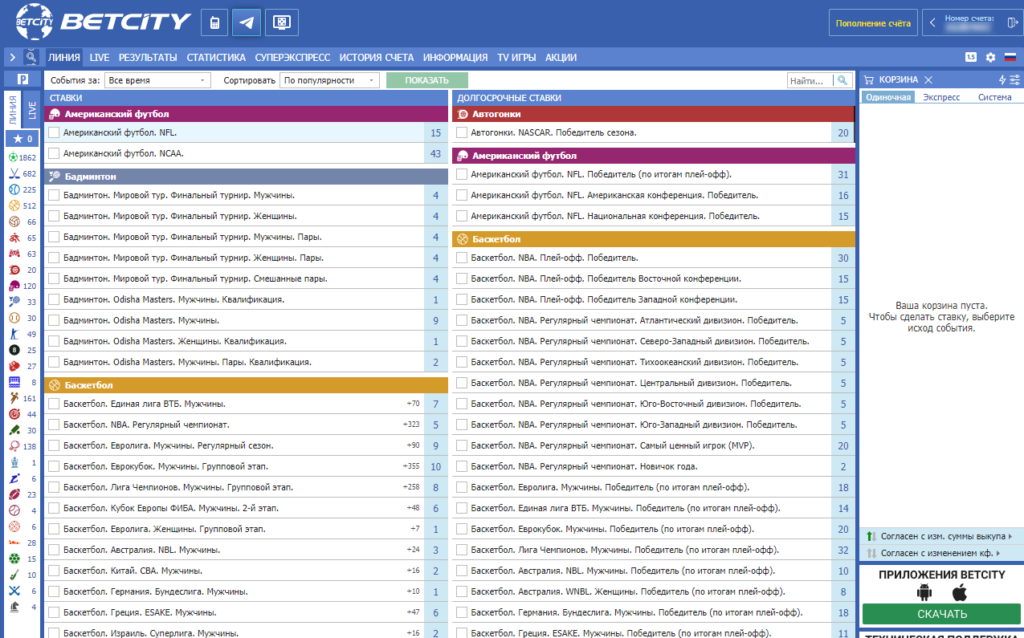Viewport: 1024px width, 638px height.
Task: Click the lightning quick-bet icon in basket
Action: tap(1002, 80)
